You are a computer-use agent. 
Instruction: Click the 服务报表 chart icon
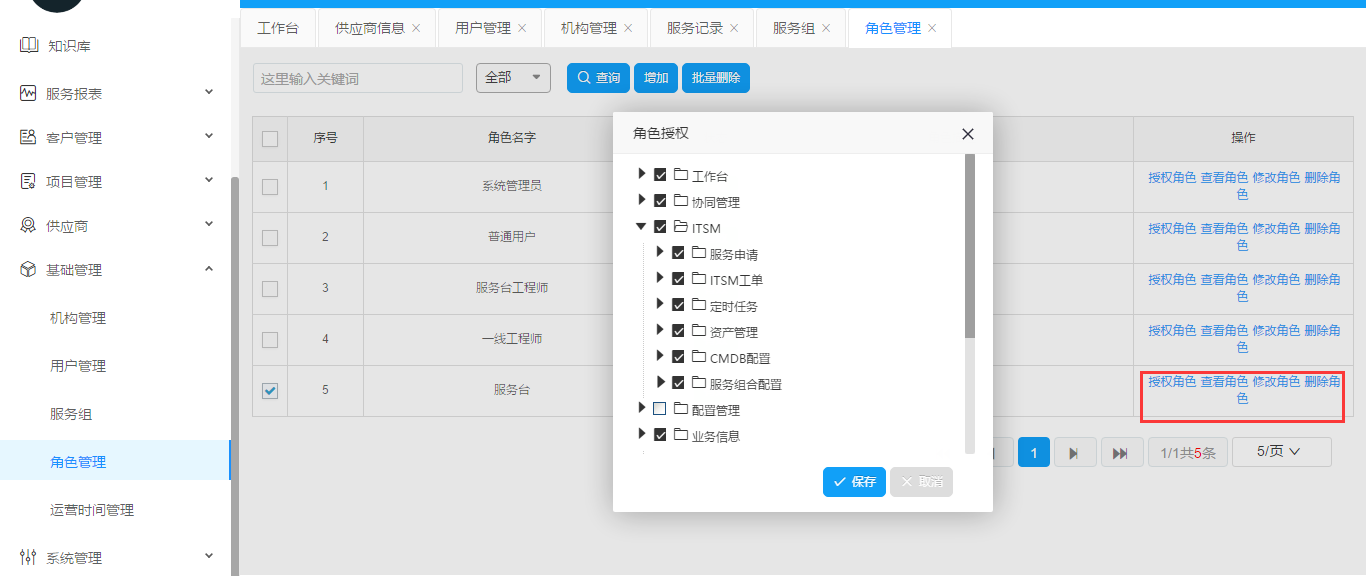click(x=28, y=93)
